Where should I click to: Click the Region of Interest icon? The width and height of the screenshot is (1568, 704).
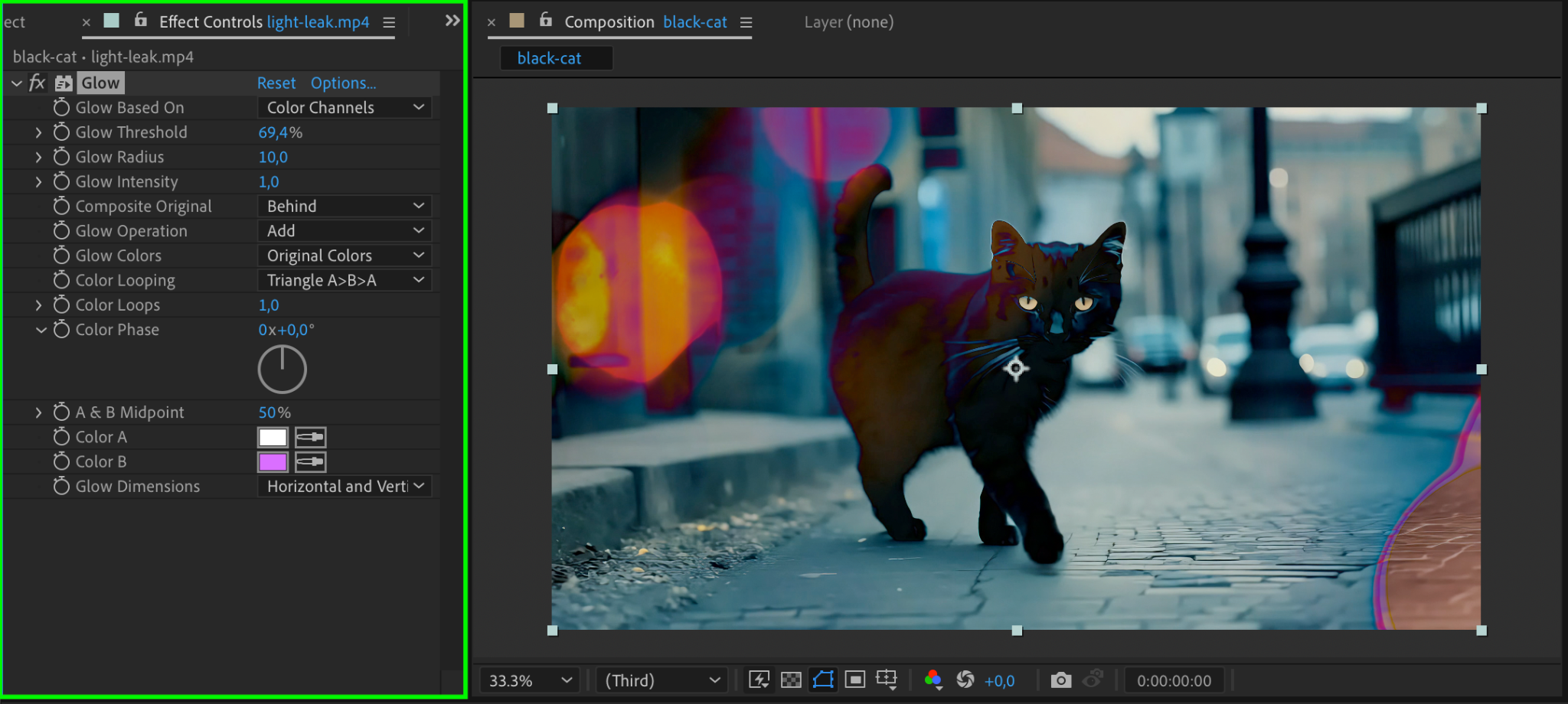[x=855, y=680]
